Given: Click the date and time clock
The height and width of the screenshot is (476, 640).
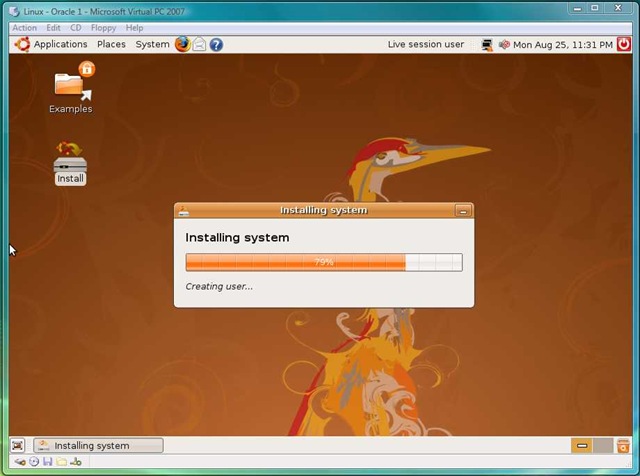Looking at the screenshot, I should pos(563,44).
